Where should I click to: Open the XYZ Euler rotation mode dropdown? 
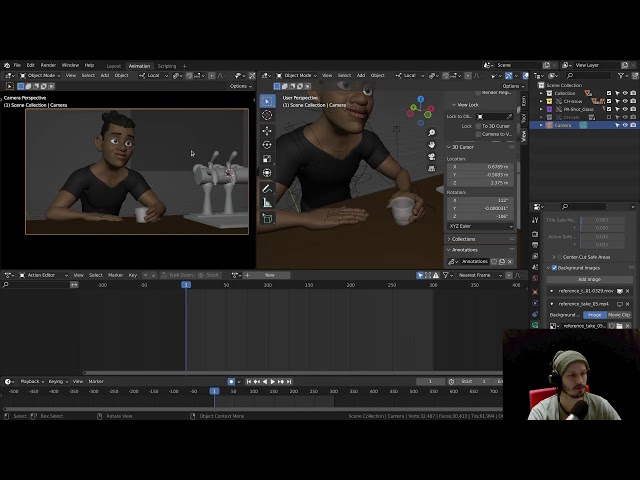click(x=481, y=226)
